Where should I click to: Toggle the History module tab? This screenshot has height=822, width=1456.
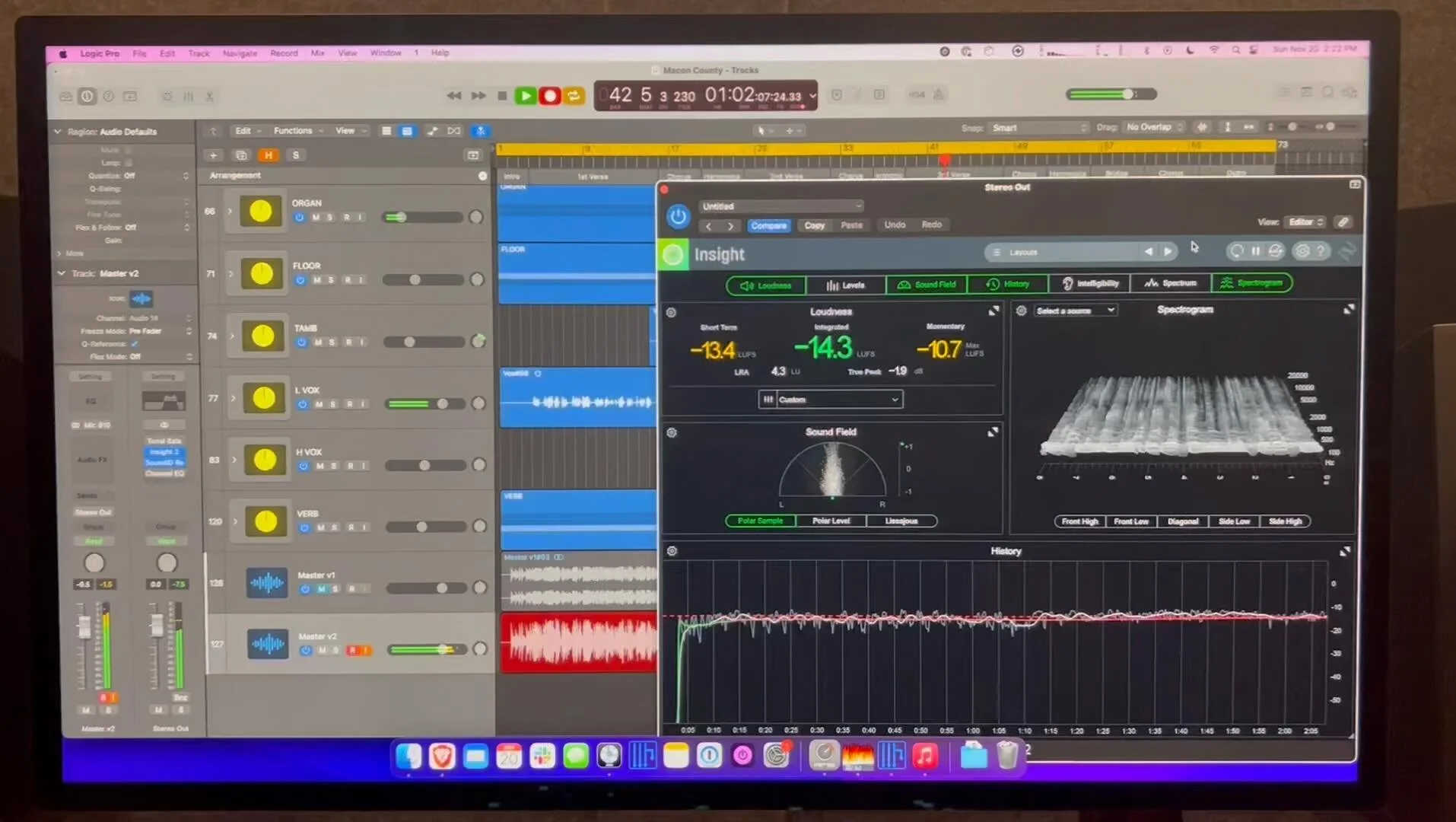[x=1008, y=284]
